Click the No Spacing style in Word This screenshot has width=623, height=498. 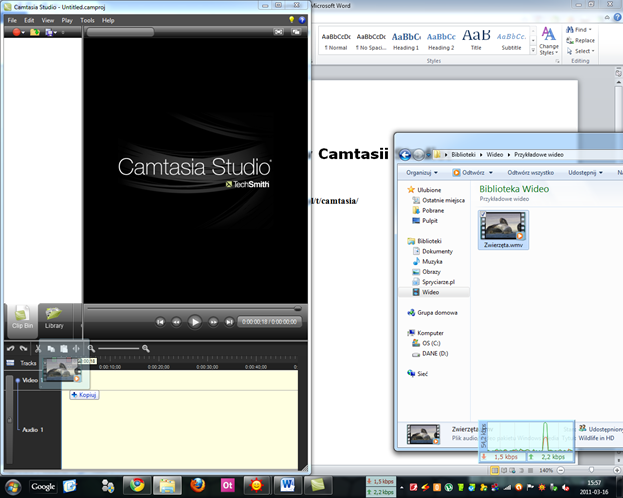tap(371, 42)
